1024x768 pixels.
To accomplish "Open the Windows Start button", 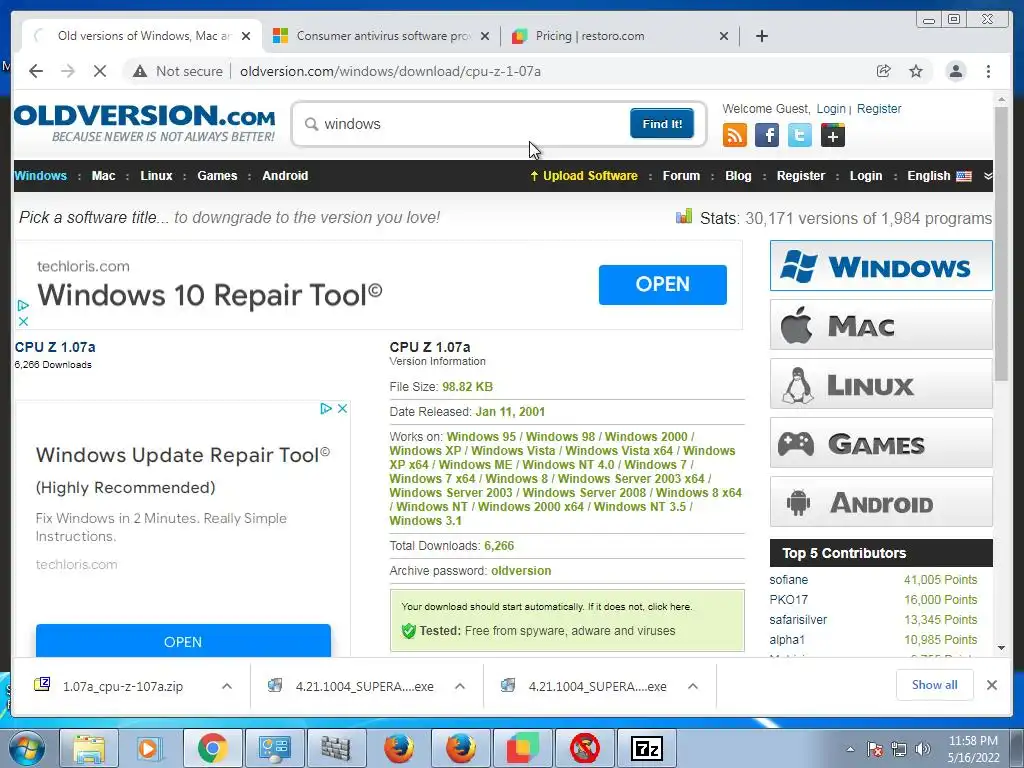I will (x=27, y=748).
